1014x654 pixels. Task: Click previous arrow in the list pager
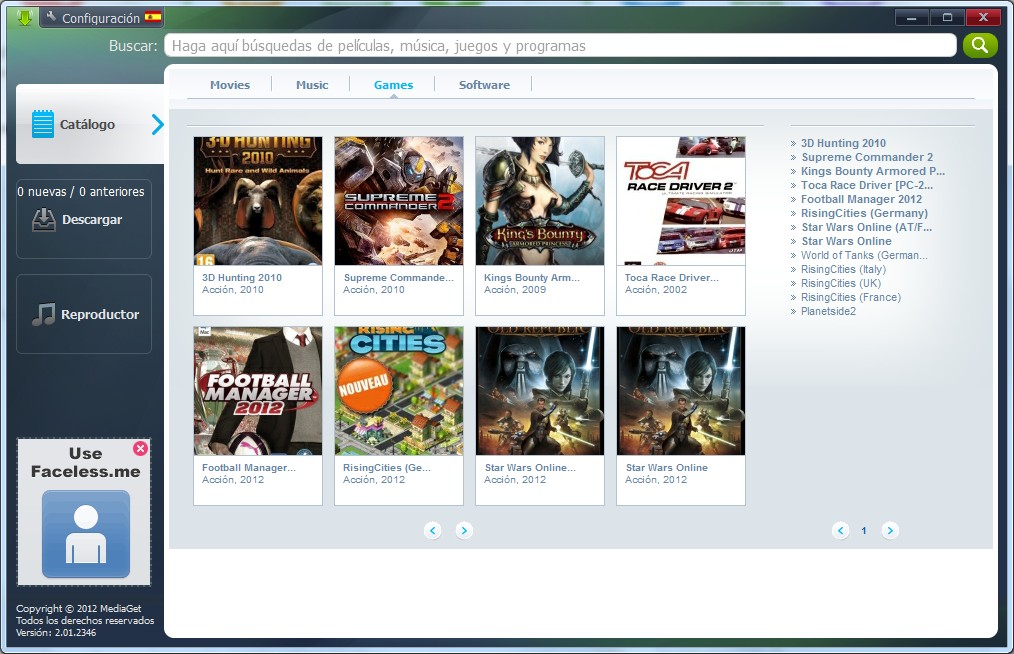pyautogui.click(x=840, y=530)
